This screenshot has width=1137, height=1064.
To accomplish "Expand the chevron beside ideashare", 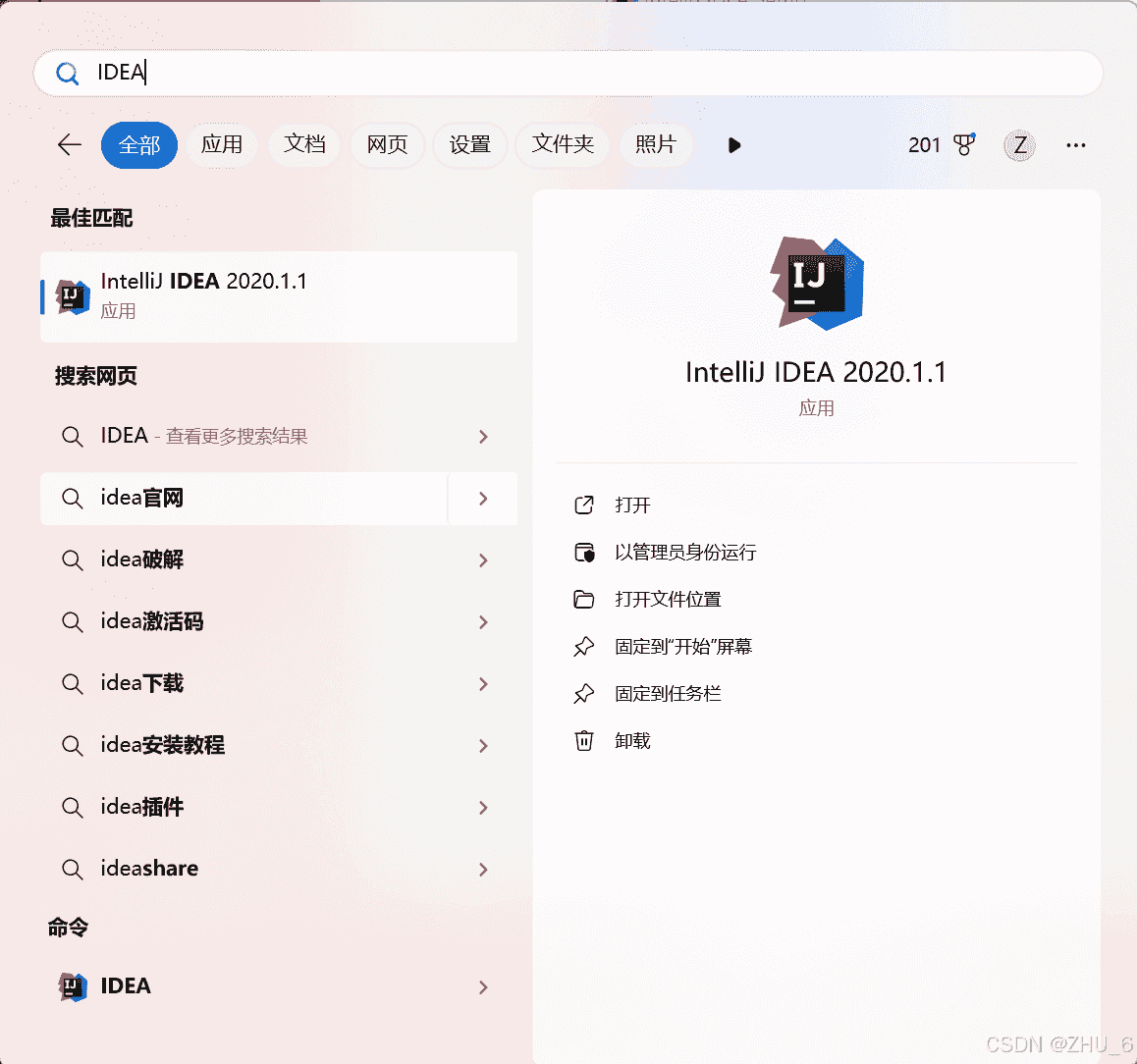I will [484, 869].
